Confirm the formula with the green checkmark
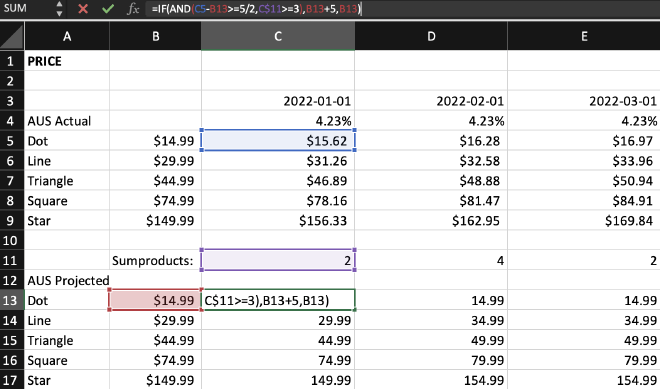Viewport: 660px width, 389px height. coord(108,9)
